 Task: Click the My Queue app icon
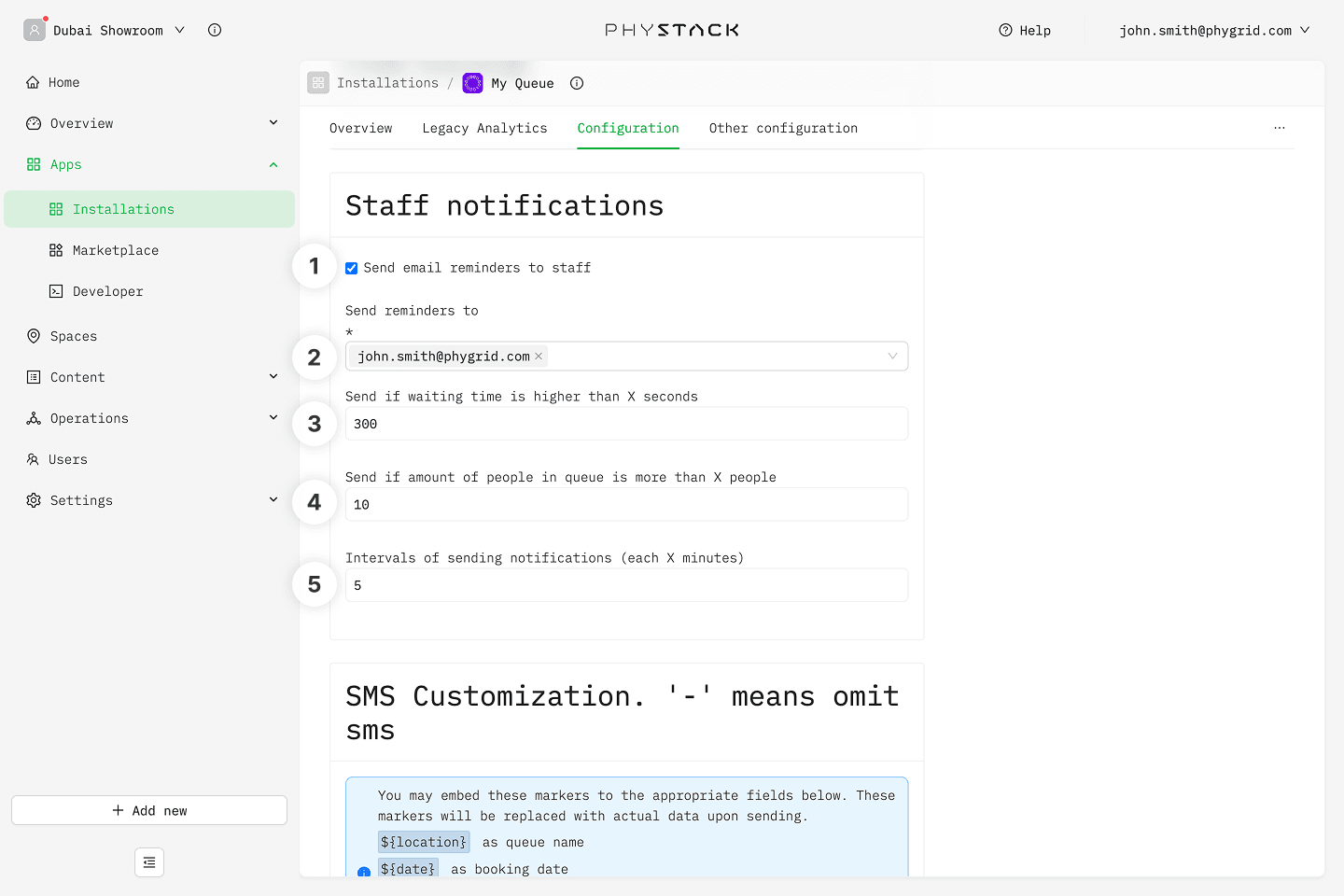(x=473, y=83)
